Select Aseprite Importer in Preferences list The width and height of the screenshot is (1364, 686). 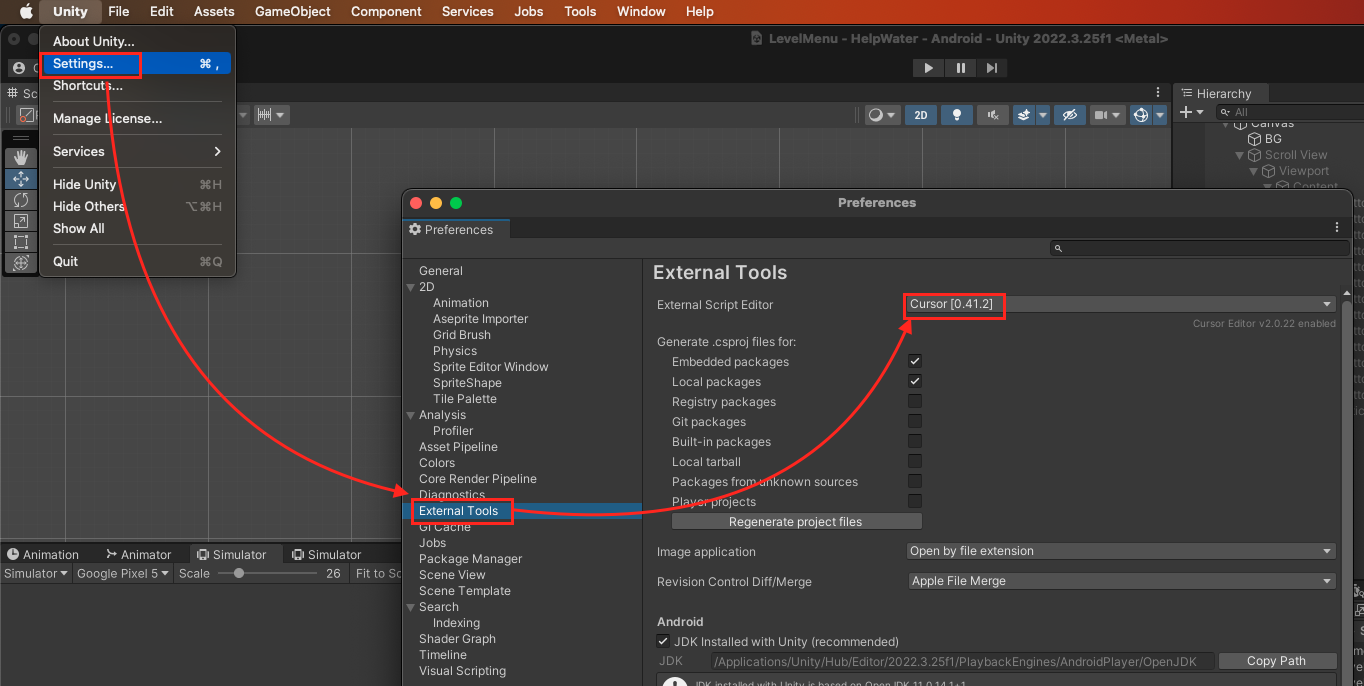(480, 319)
